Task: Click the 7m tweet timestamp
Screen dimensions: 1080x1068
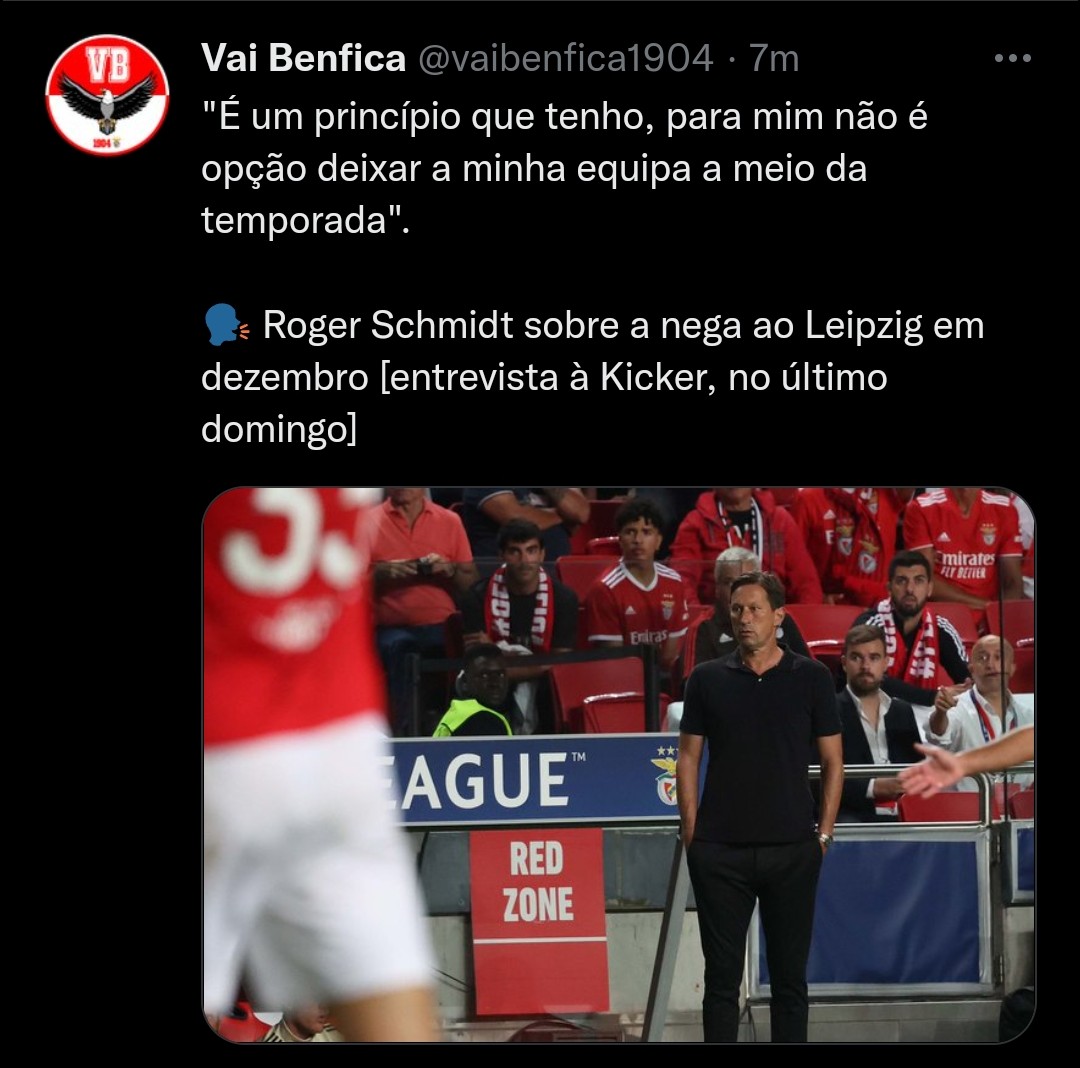Action: (x=773, y=58)
